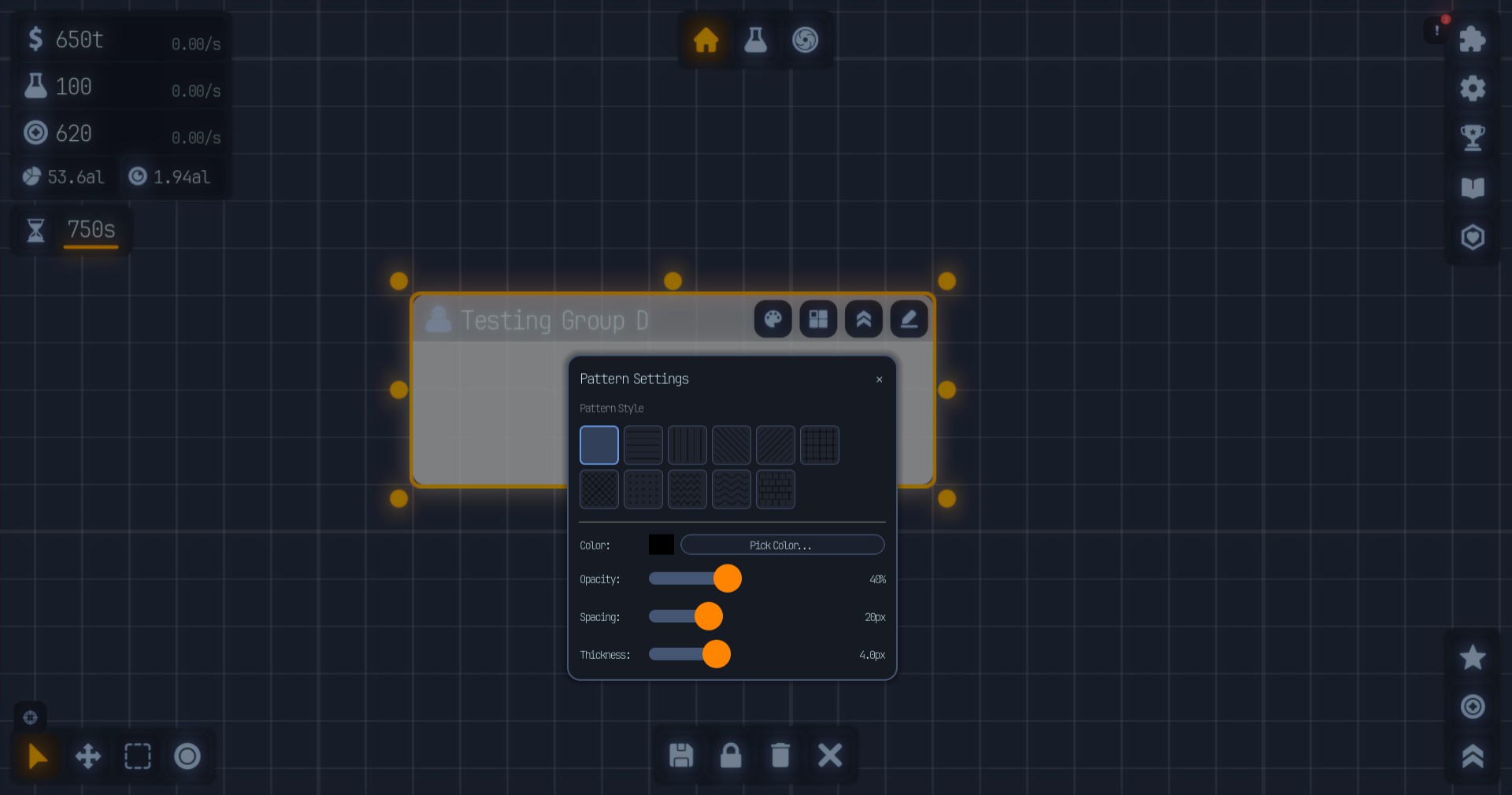Open the research flask tab
The height and width of the screenshot is (795, 1512).
(755, 40)
